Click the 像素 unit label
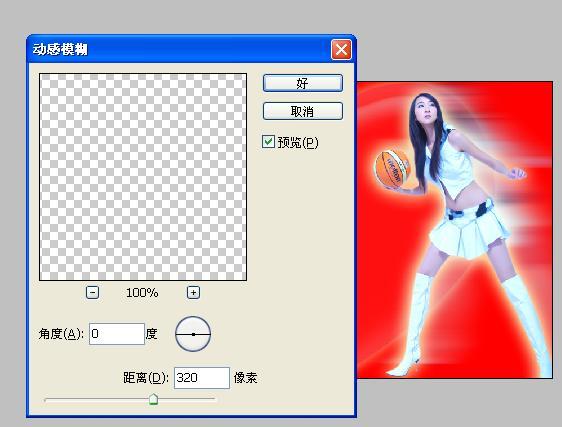The width and height of the screenshot is (562, 427). tap(246, 378)
